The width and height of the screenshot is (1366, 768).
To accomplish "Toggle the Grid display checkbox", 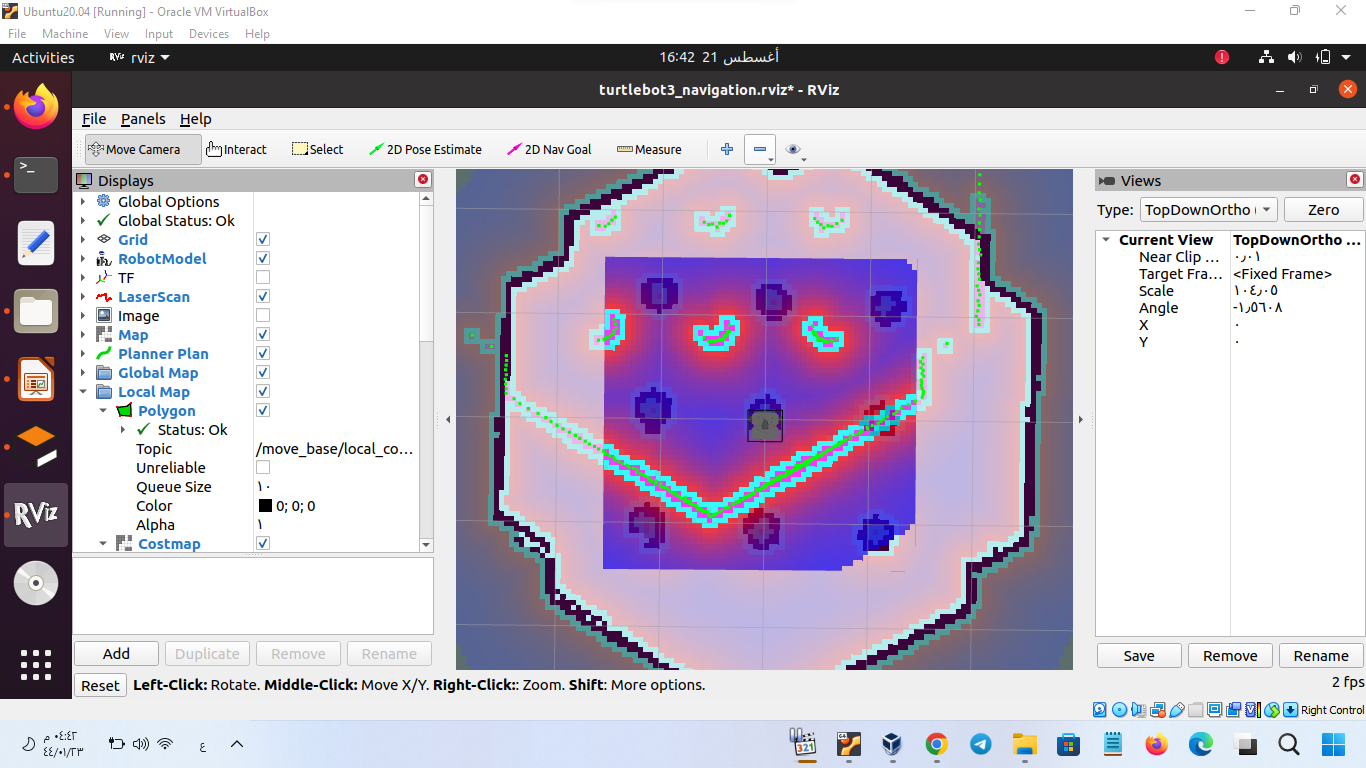I will [263, 240].
